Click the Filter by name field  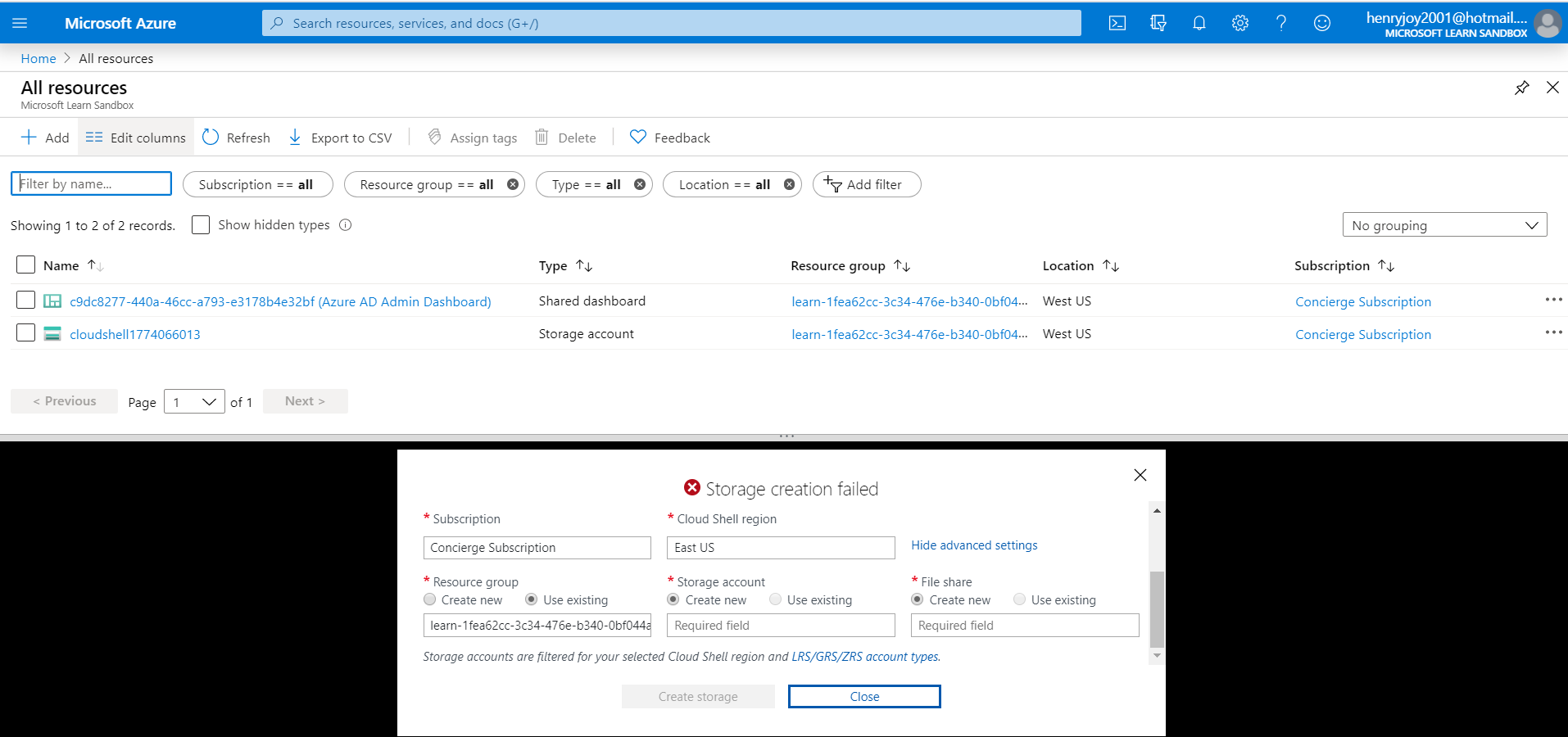(x=91, y=183)
